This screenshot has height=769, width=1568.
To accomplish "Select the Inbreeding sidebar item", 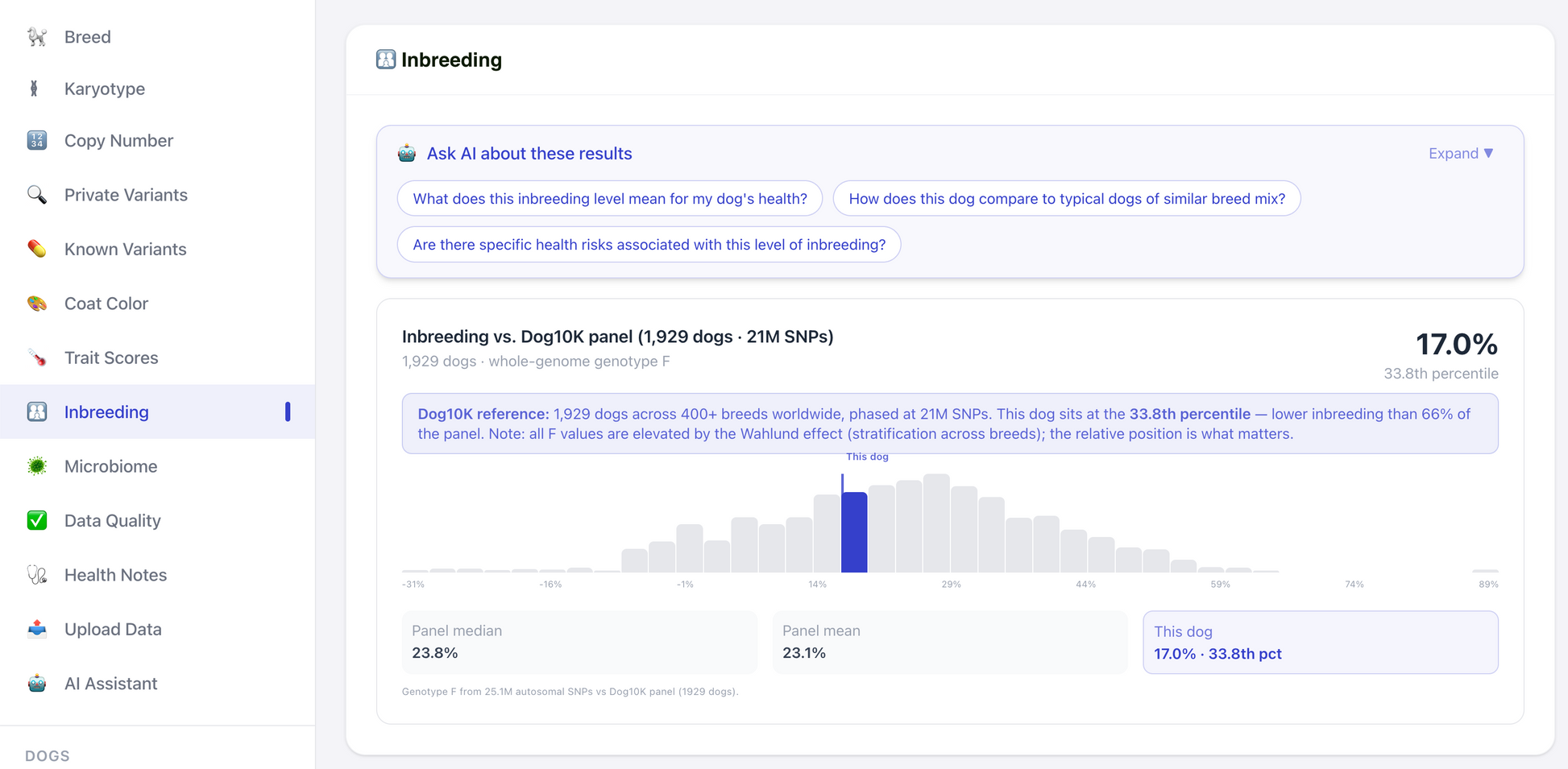I will pos(158,411).
